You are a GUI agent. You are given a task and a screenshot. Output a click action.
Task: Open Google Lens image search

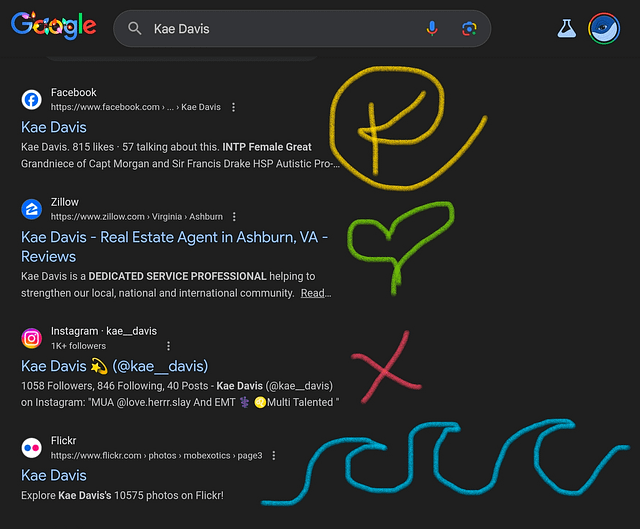pos(469,29)
